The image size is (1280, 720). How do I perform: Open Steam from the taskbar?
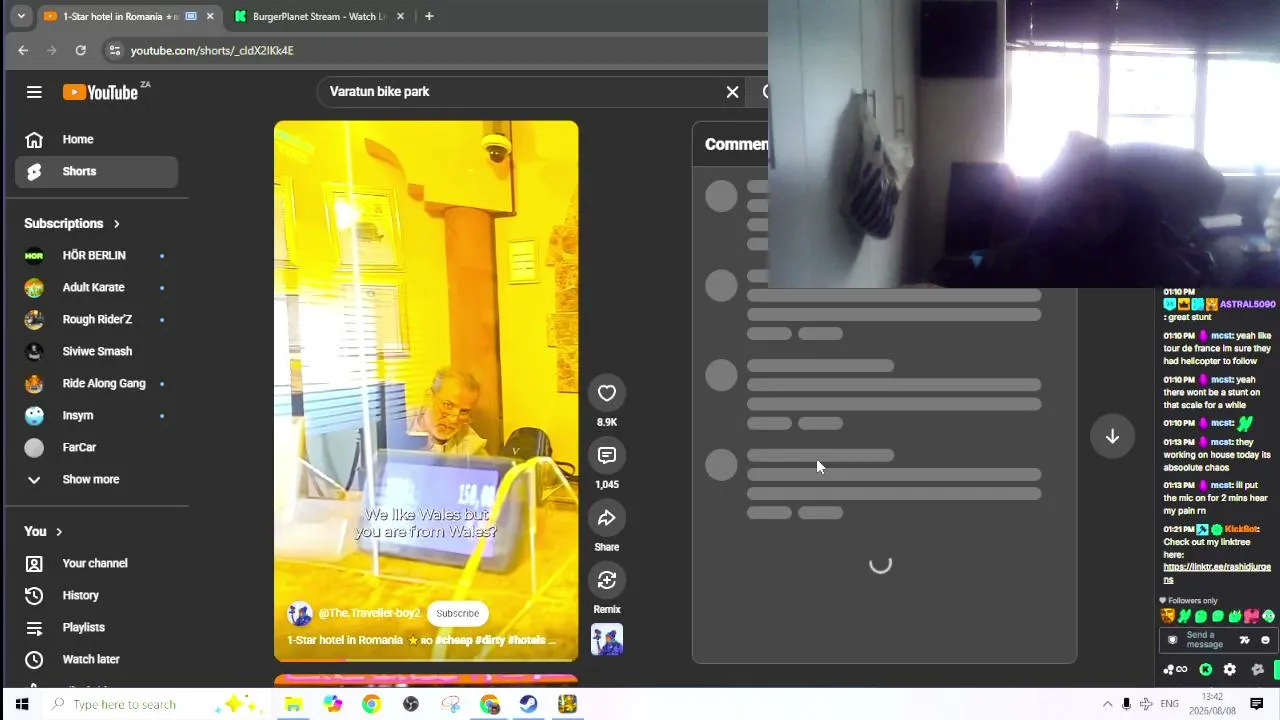coord(528,704)
